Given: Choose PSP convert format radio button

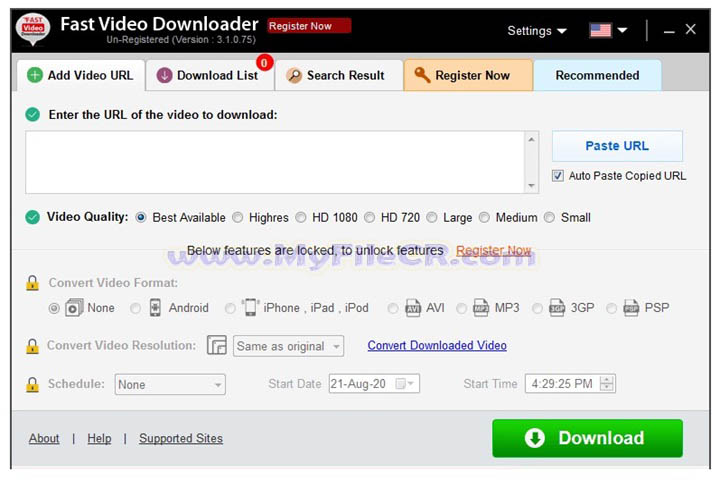Looking at the screenshot, I should 612,309.
